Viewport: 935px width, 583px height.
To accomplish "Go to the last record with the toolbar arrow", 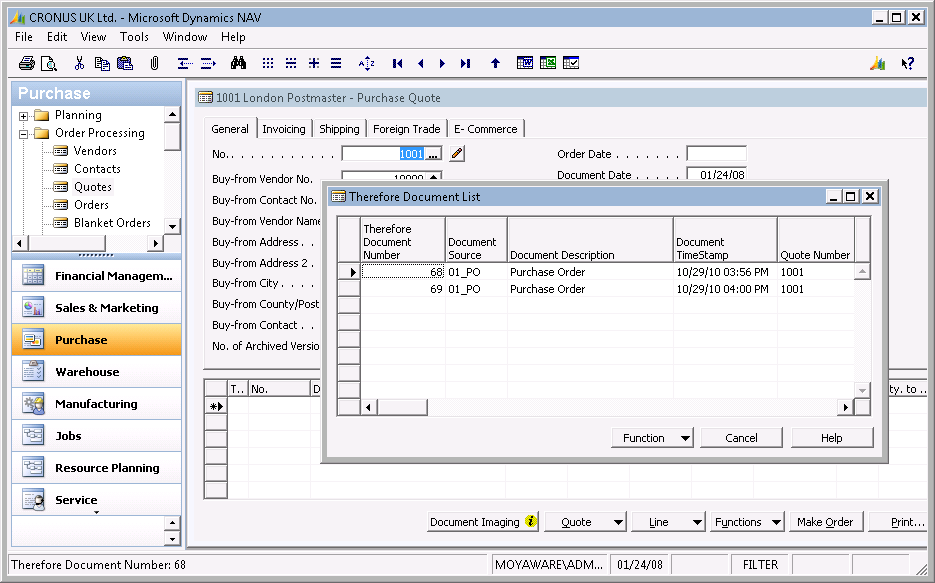I will 465,63.
